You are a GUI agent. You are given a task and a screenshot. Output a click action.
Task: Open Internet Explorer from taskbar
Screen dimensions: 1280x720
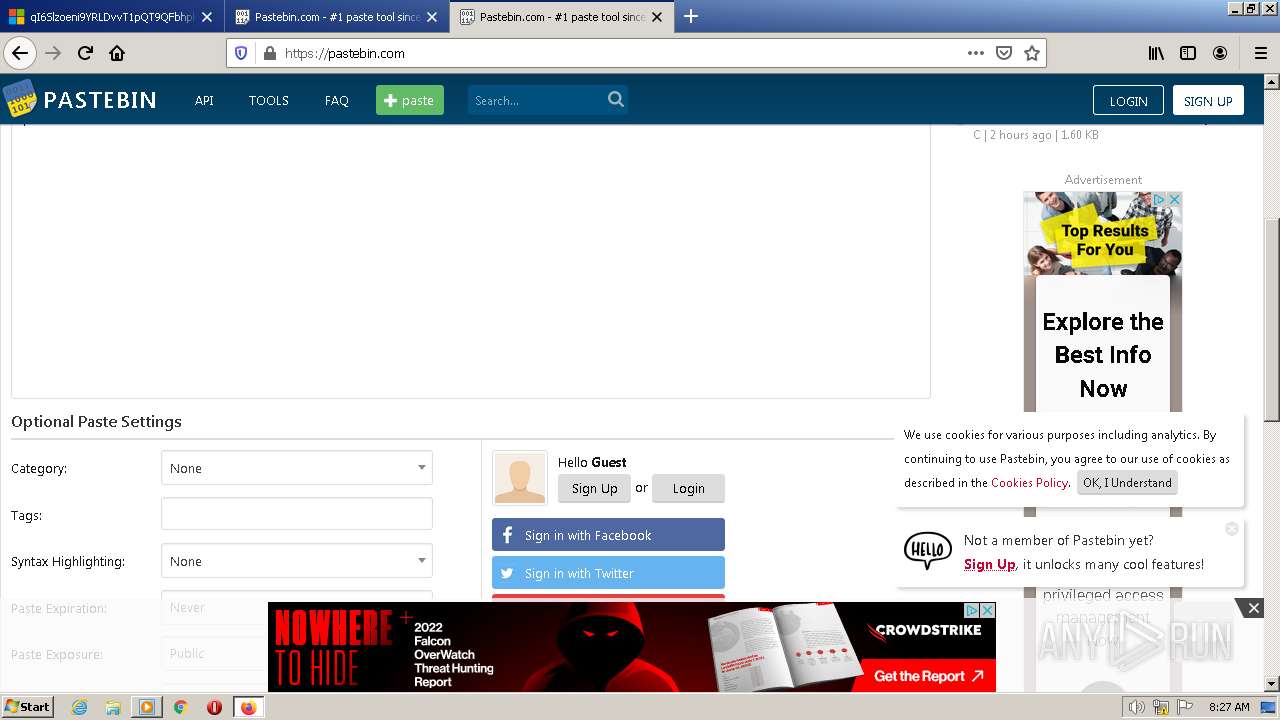79,707
